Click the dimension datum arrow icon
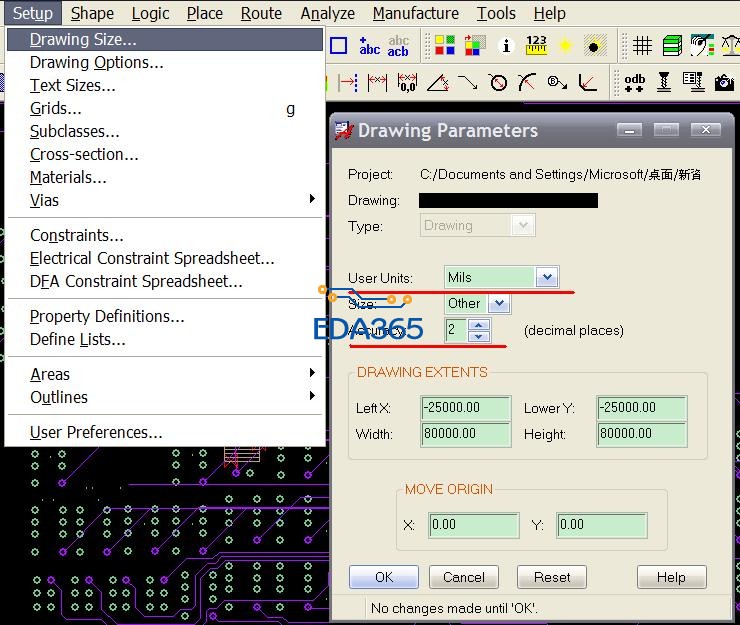This screenshot has height=625, width=740. pos(348,83)
